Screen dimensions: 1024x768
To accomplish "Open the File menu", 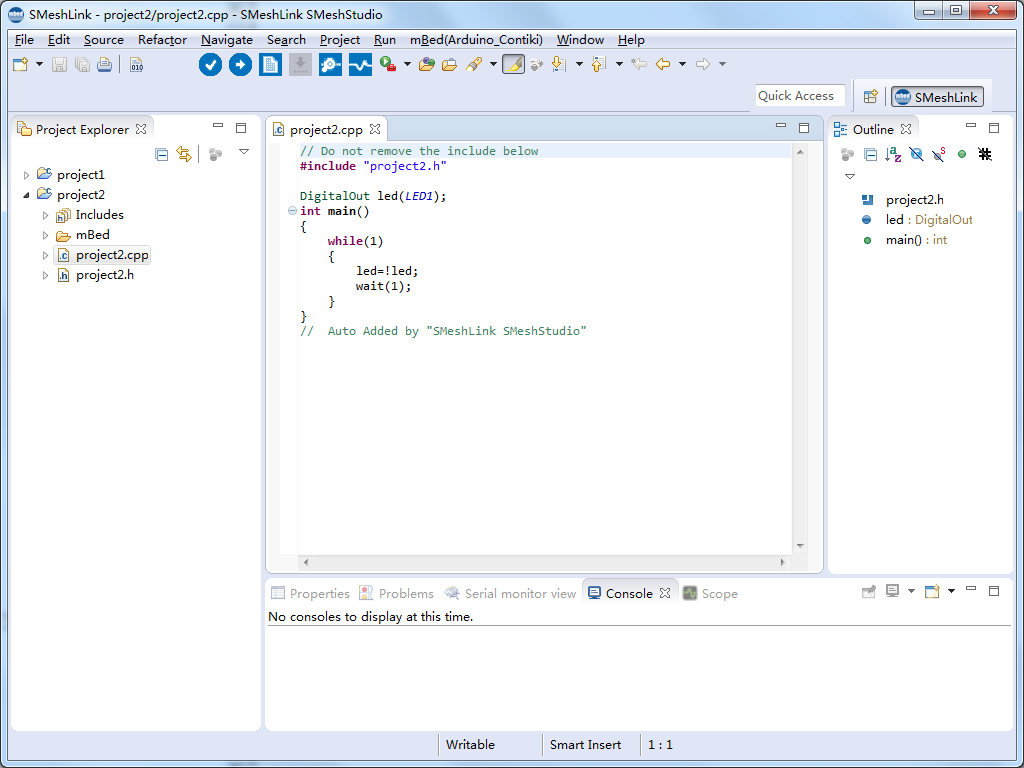I will point(24,40).
